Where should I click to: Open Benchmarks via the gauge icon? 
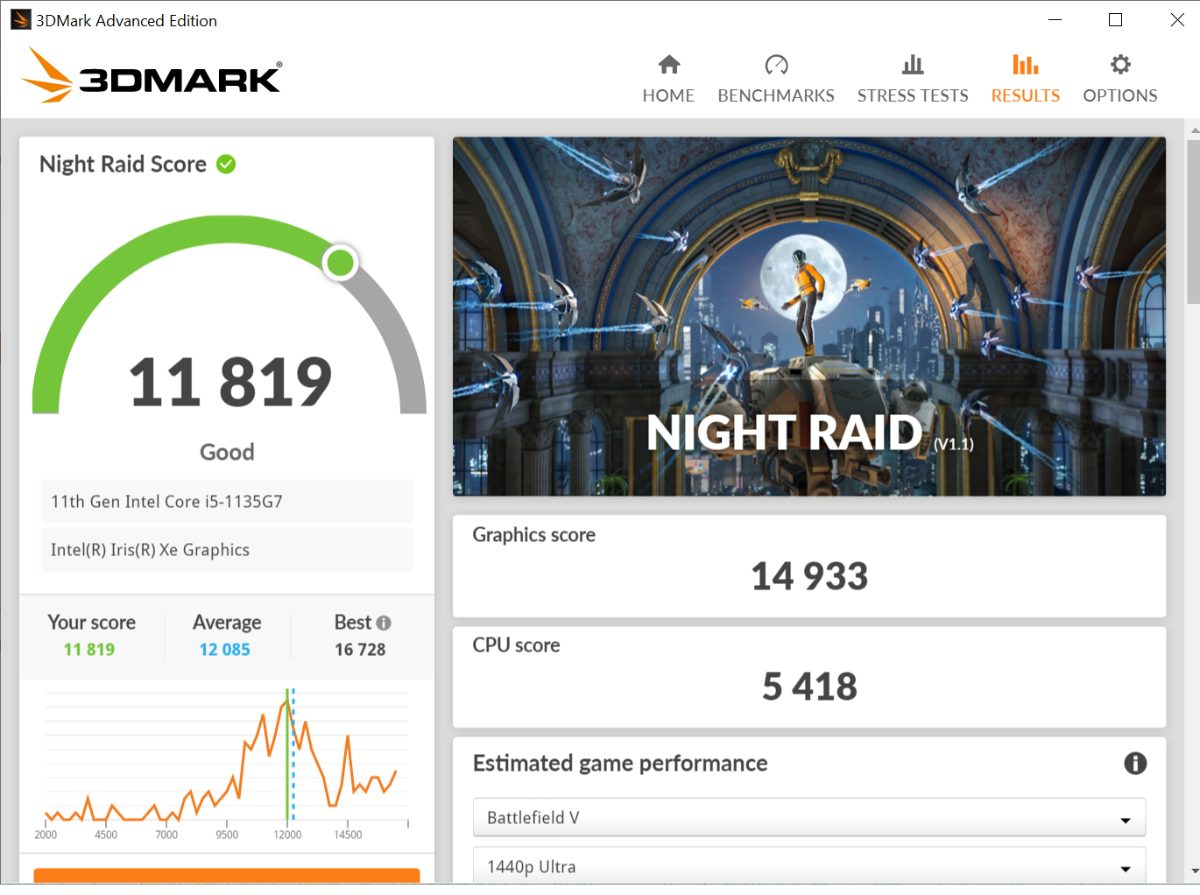pos(776,65)
